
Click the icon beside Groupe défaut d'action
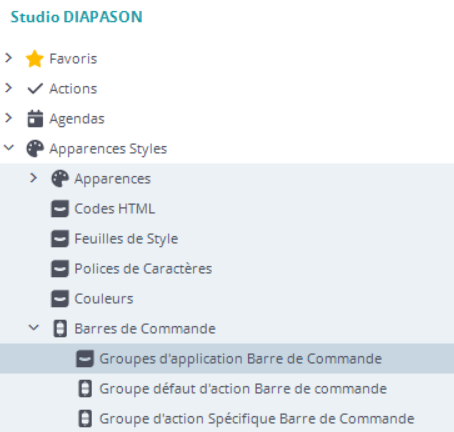[x=85, y=389]
